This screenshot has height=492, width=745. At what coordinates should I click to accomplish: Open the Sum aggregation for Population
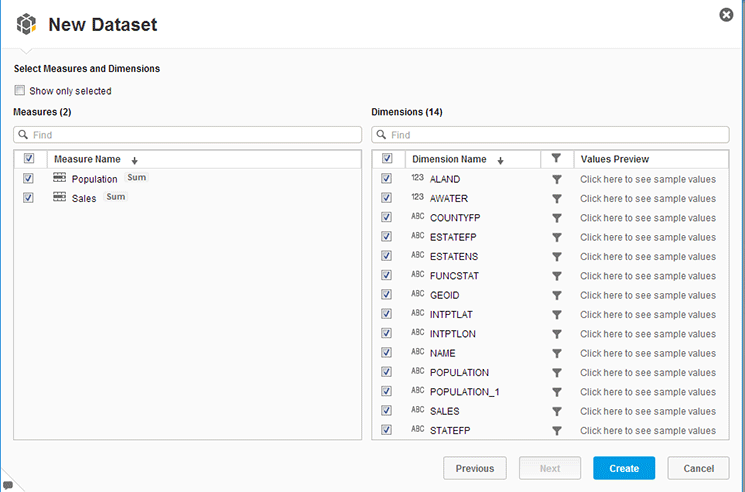137,178
